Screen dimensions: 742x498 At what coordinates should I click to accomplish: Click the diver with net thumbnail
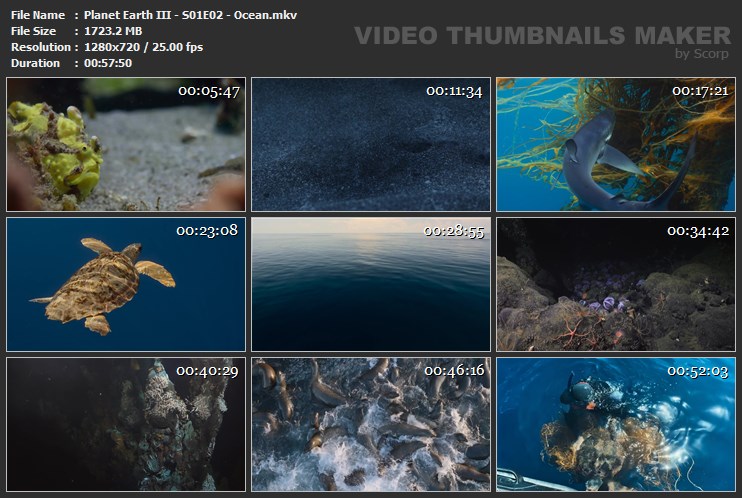(x=616, y=424)
